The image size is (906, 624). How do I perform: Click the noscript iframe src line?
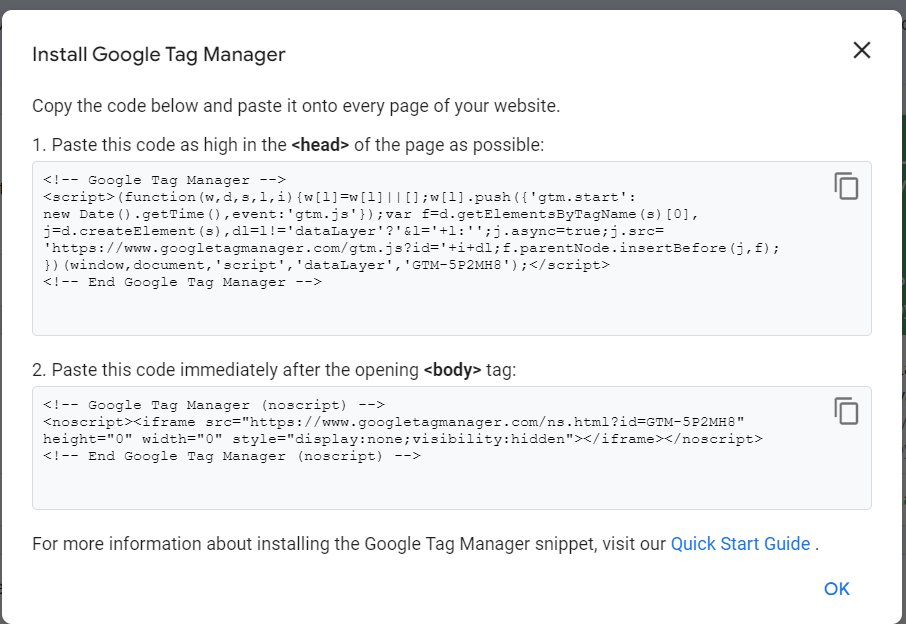(393, 422)
